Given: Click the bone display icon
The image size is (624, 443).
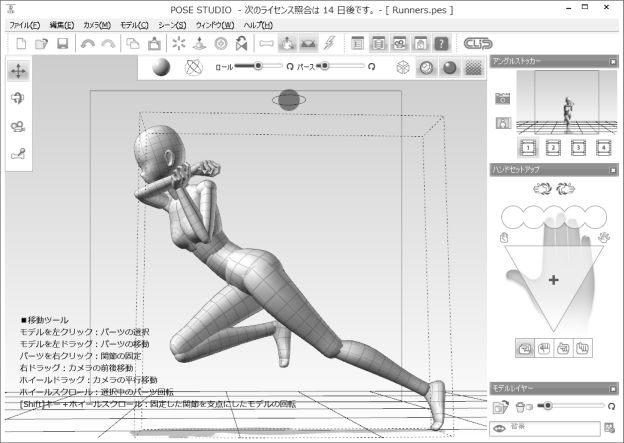Looking at the screenshot, I should click(x=266, y=43).
